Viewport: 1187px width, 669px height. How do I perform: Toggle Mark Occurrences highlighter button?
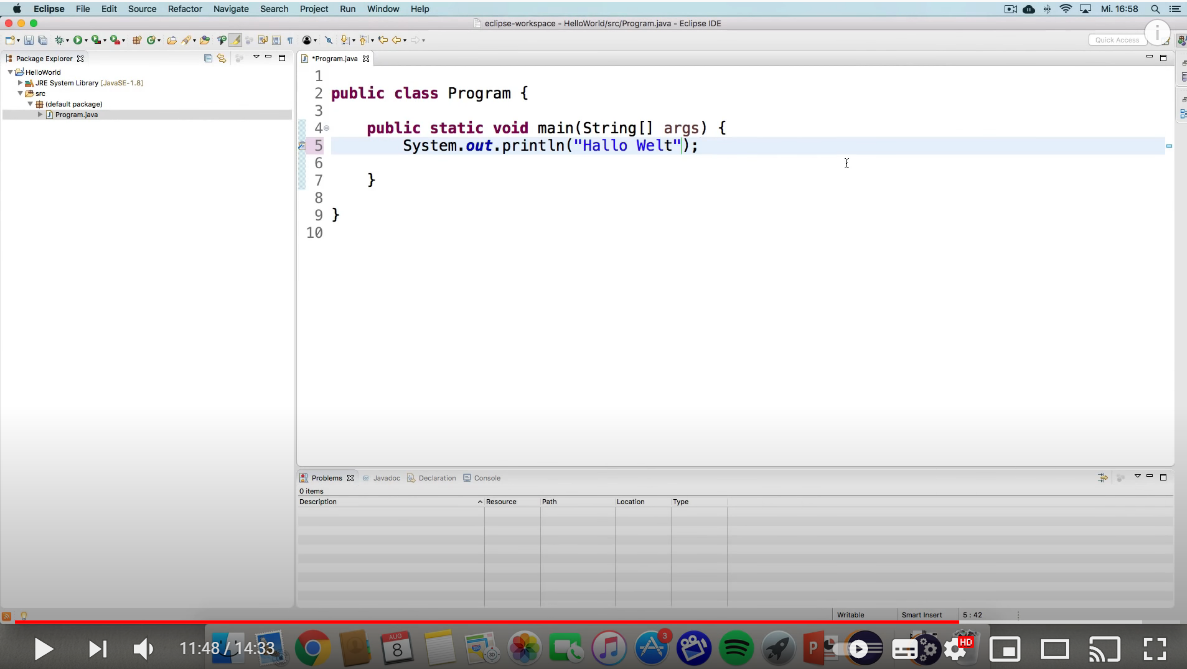235,40
